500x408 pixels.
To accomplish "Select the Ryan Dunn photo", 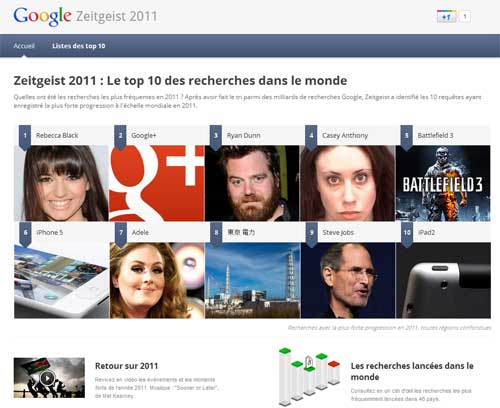I will point(252,183).
